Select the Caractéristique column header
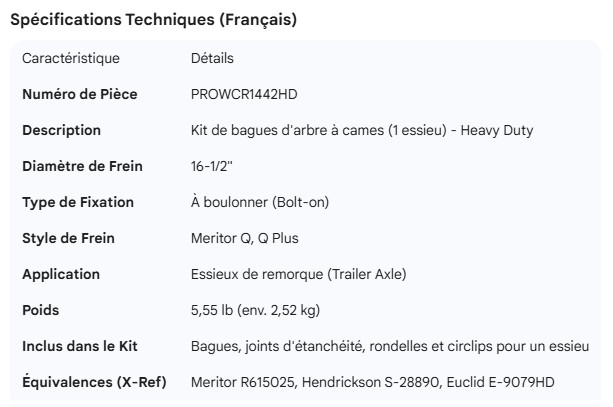The image size is (613, 407). [x=71, y=58]
